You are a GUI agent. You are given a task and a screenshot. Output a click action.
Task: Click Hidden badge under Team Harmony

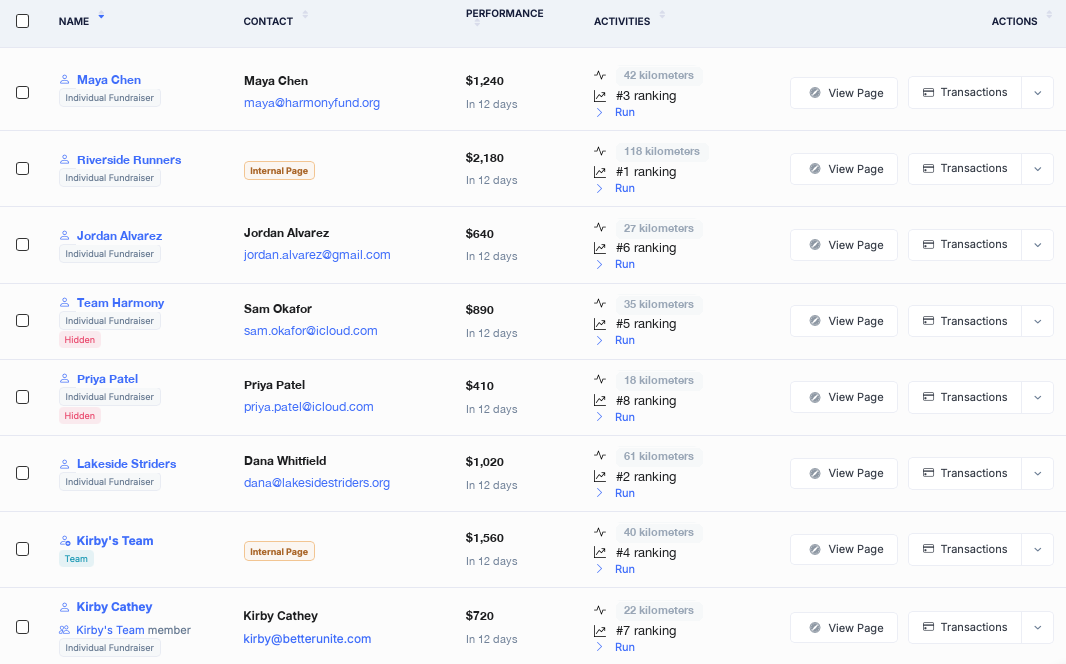pos(80,340)
